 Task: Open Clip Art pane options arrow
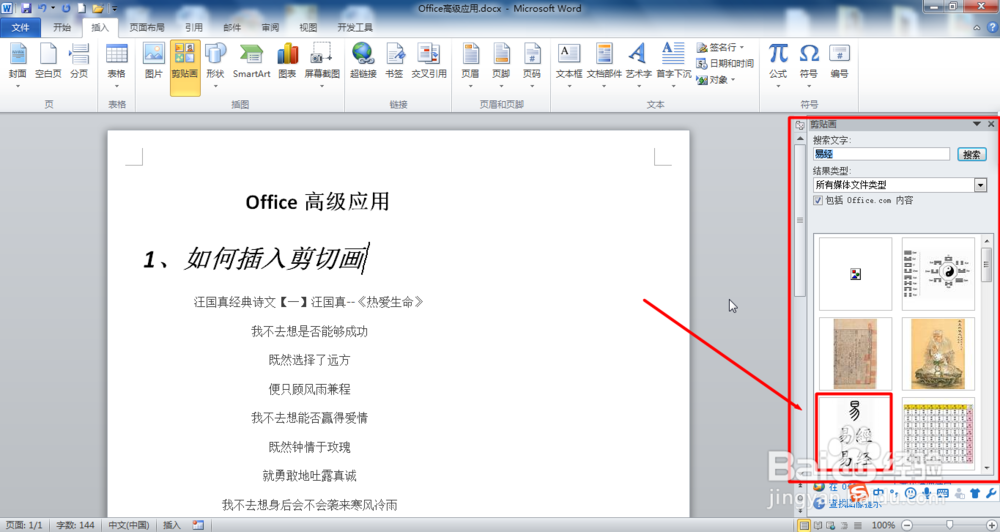976,124
